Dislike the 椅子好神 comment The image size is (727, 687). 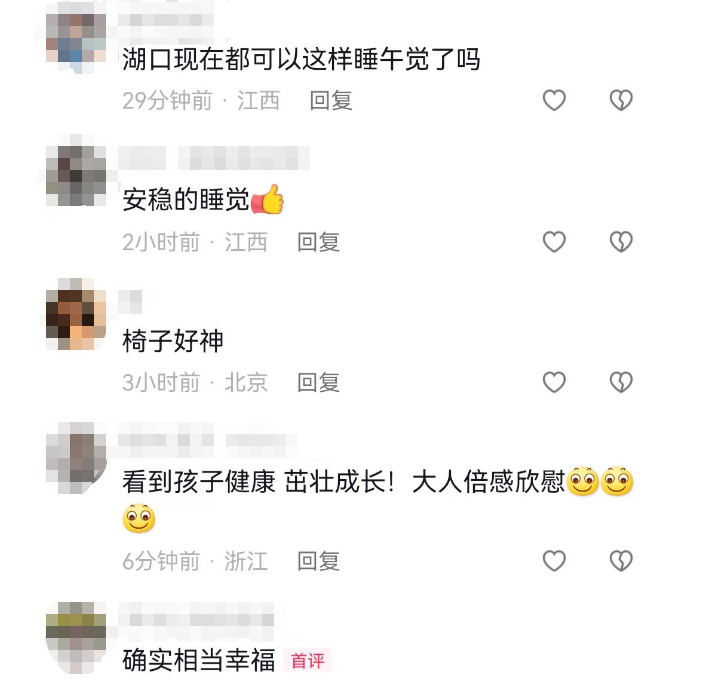[621, 382]
